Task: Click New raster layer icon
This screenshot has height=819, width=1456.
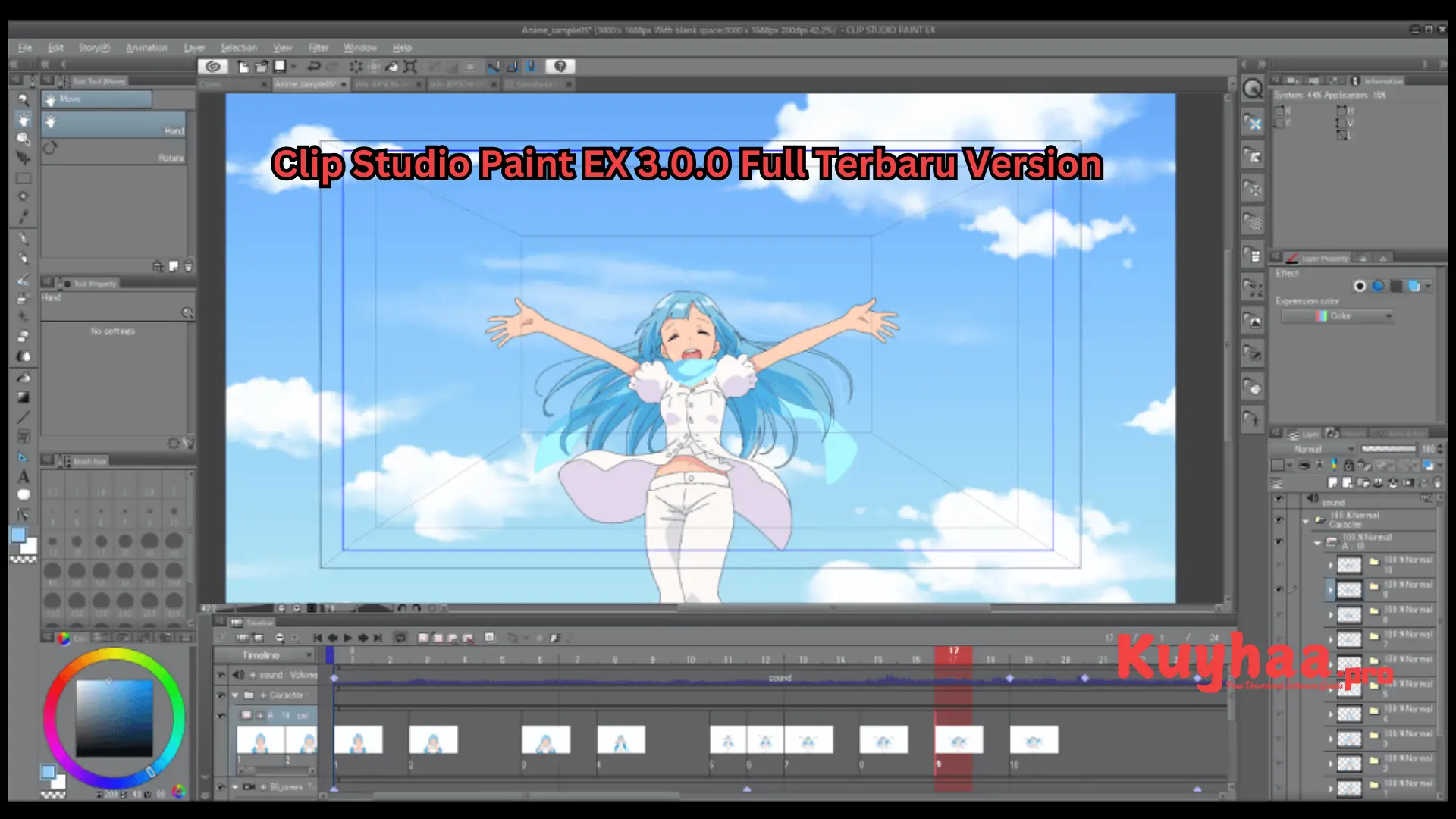Action: pyautogui.click(x=1333, y=483)
